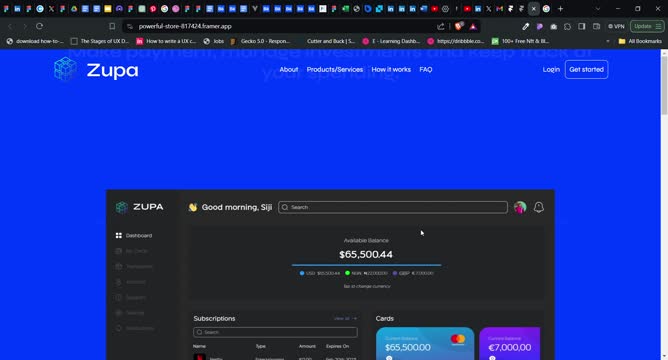Open the share icon in the address bar

tap(441, 26)
